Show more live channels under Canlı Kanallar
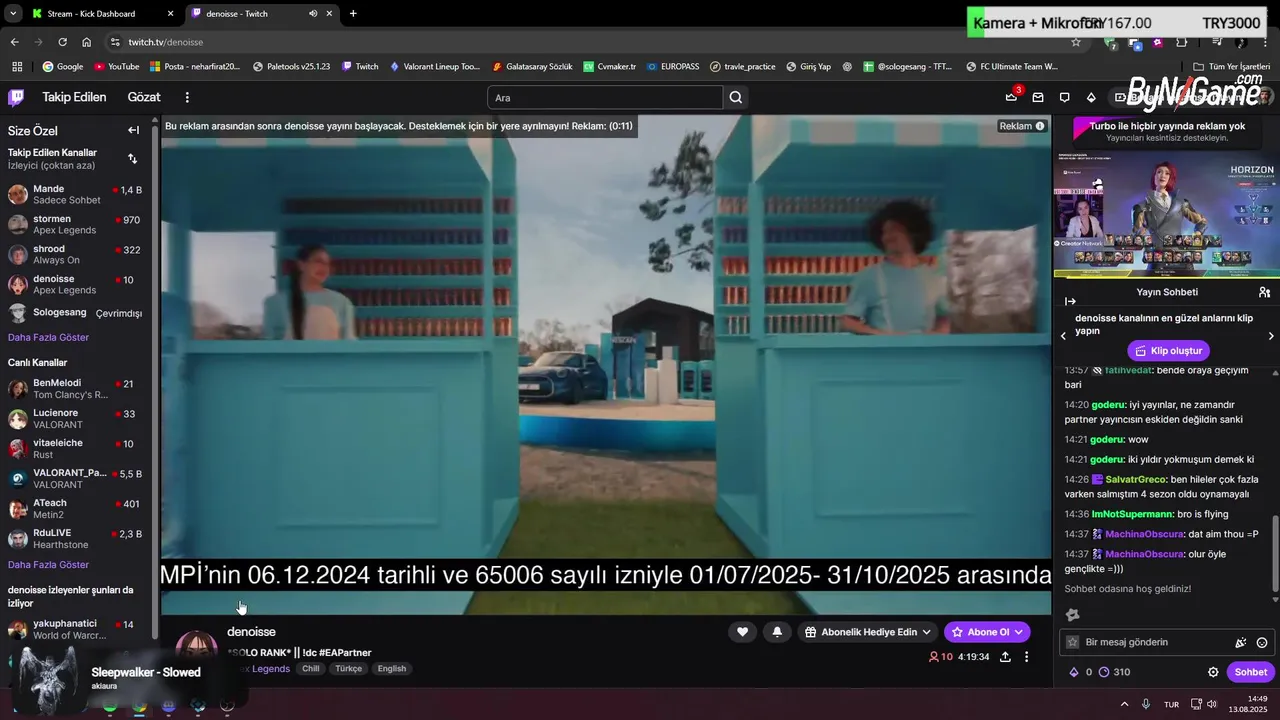Screen dimensions: 1280x720 click(48, 565)
